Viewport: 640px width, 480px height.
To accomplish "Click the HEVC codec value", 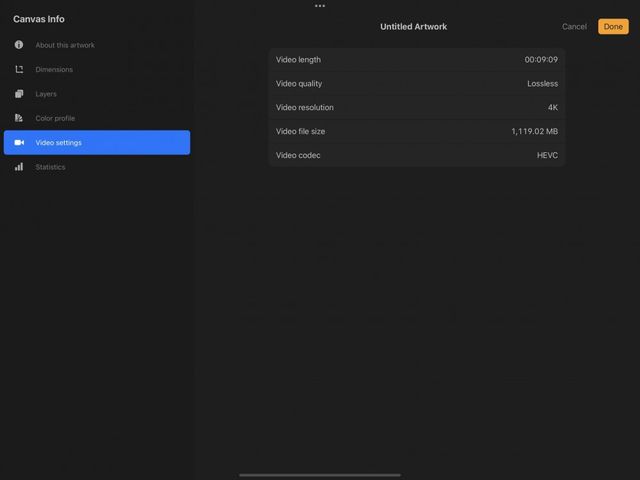I will point(547,155).
